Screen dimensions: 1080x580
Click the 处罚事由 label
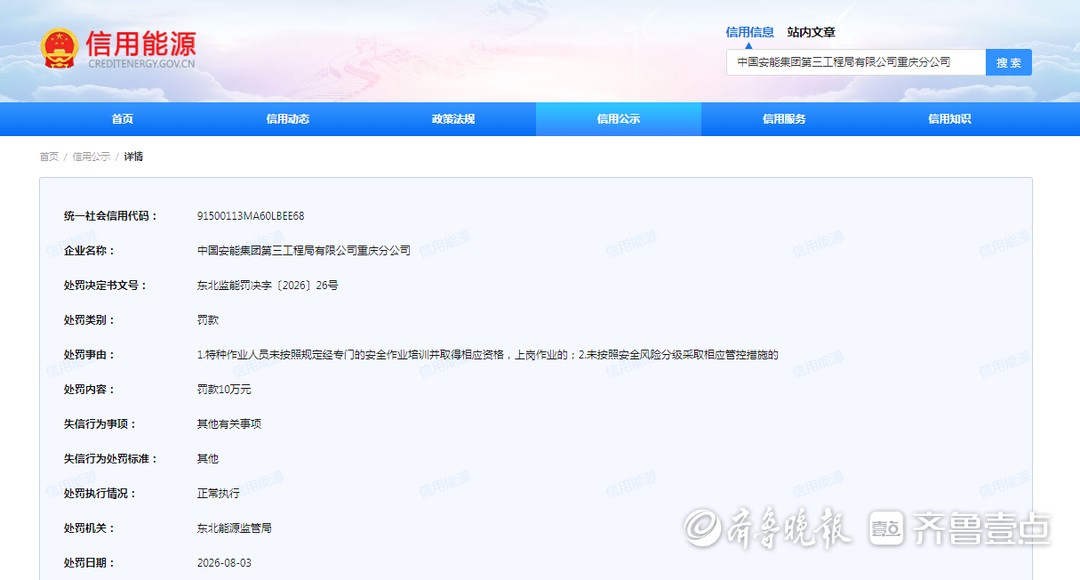pyautogui.click(x=90, y=355)
